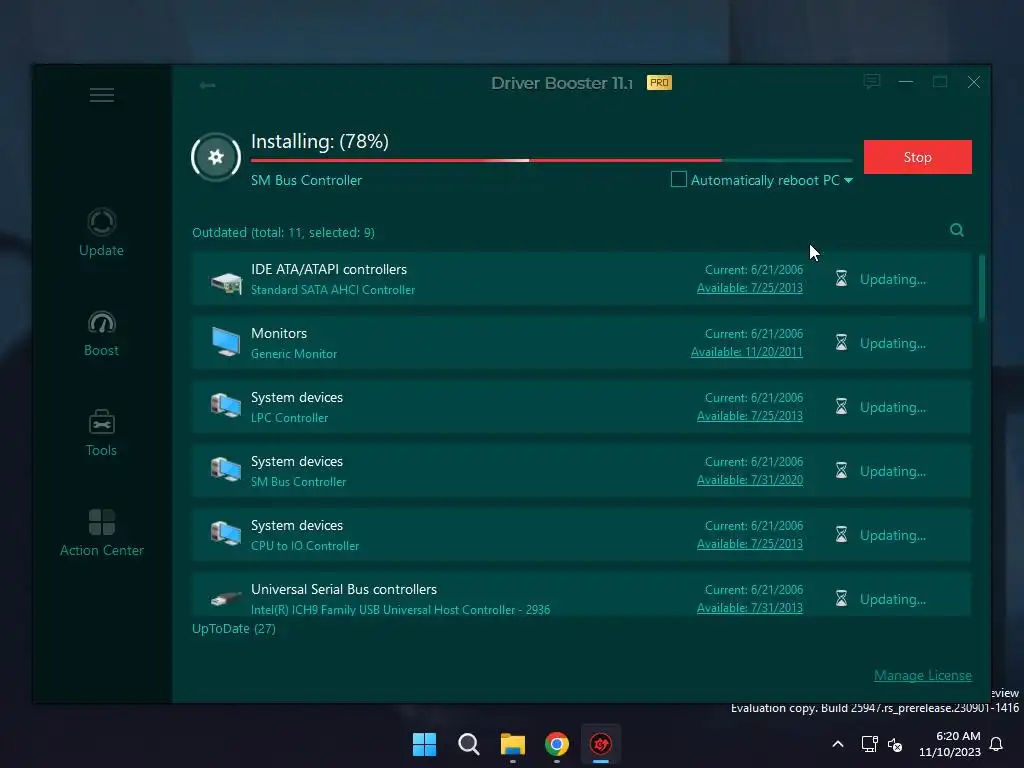1024x768 pixels.
Task: Open the Tools section
Action: click(101, 433)
